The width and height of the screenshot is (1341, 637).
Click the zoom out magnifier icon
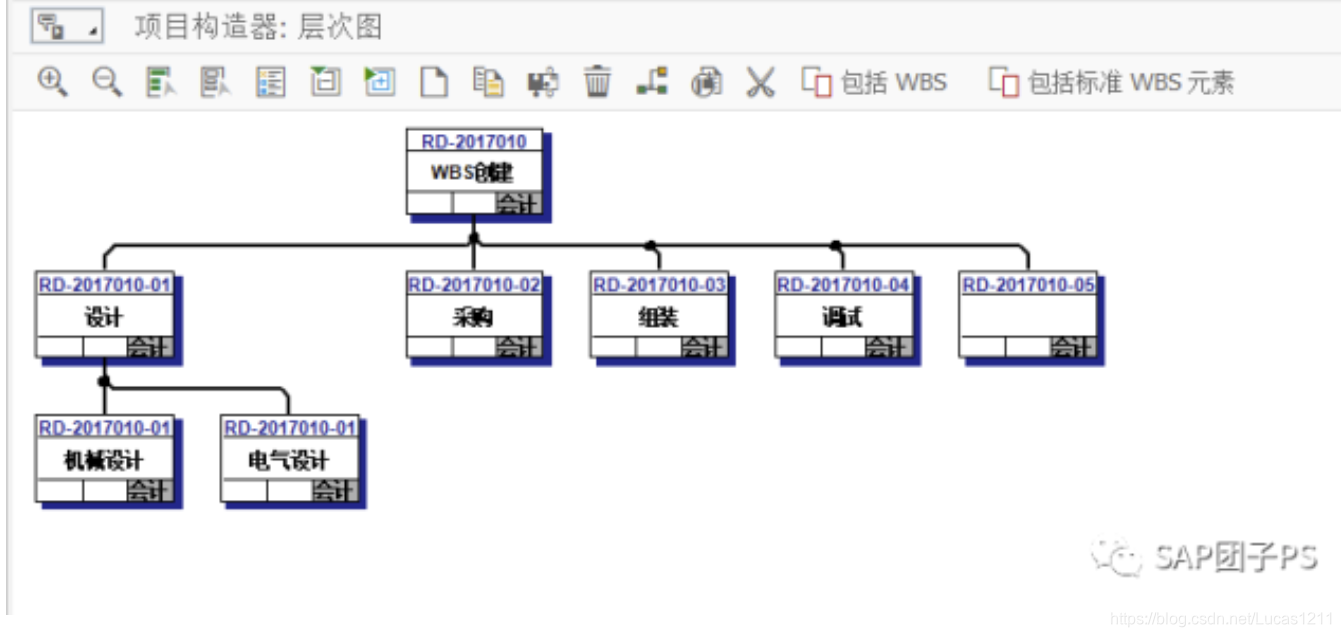[x=107, y=82]
